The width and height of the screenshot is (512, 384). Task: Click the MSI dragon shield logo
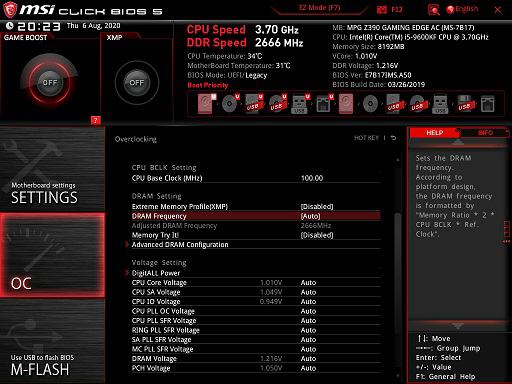pos(10,10)
